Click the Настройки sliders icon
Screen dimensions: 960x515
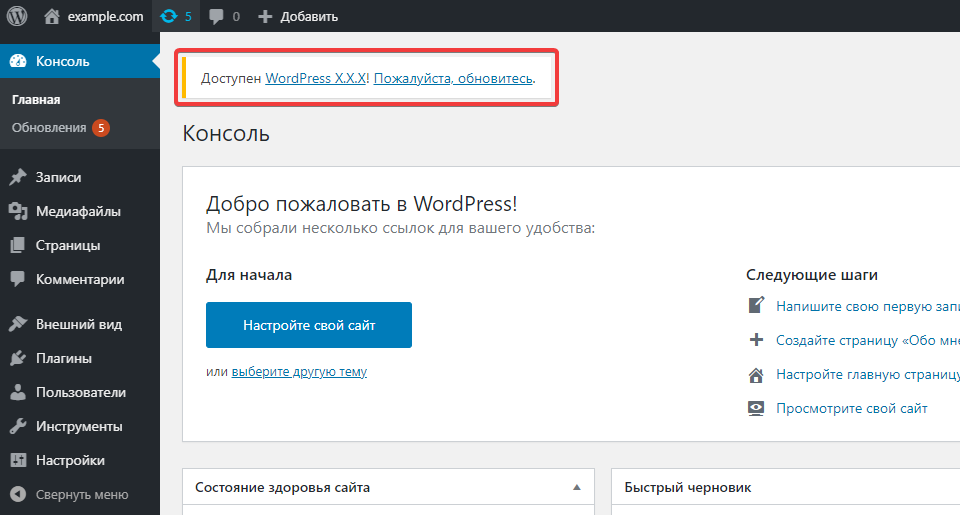(18, 460)
